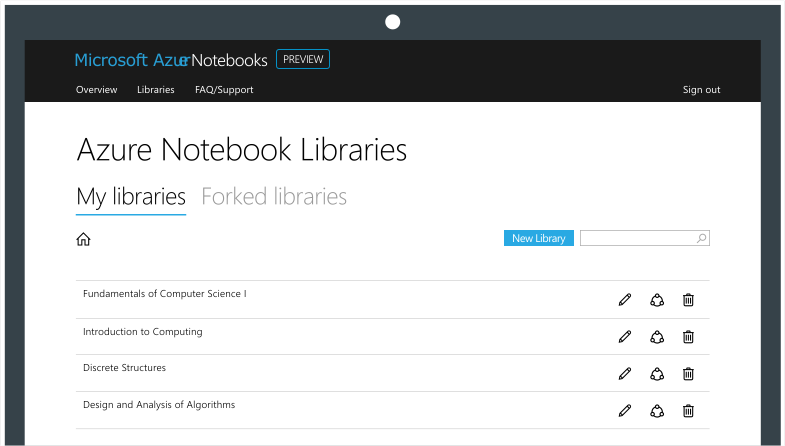
Task: Click the PREVIEW badge
Action: 303,59
